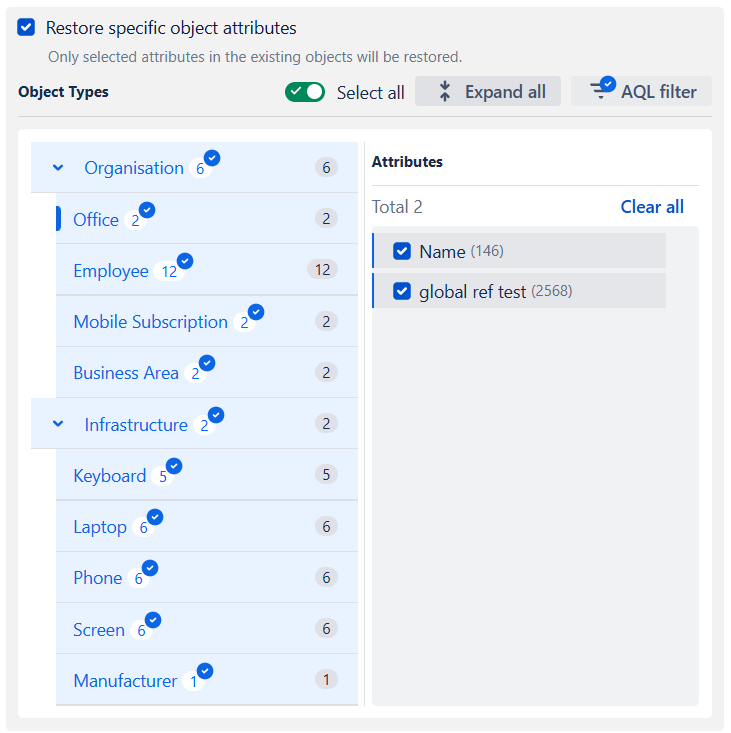Uncheck the Name attribute checkbox
This screenshot has height=733, width=731.
[402, 251]
